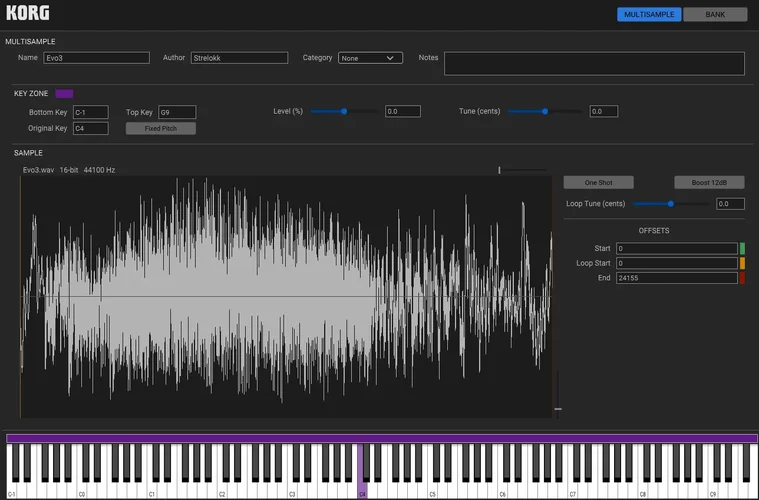Click the KORG logo
759x500 pixels.
27,13
